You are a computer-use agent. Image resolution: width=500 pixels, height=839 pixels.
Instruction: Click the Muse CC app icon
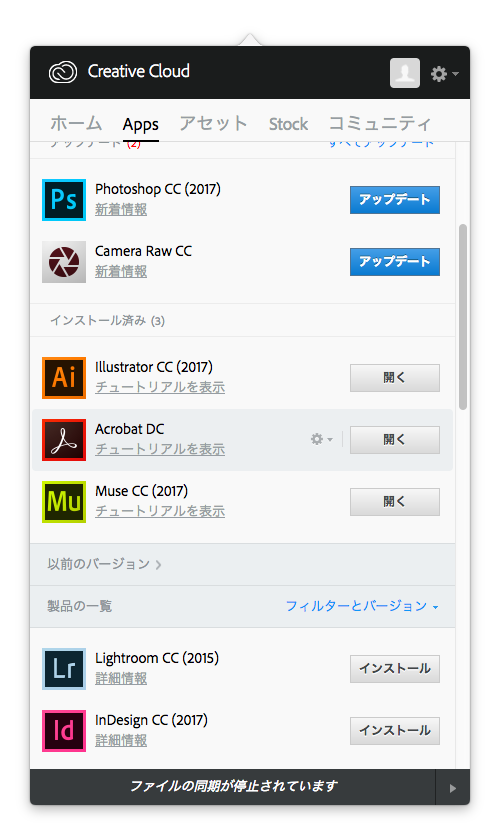click(64, 502)
